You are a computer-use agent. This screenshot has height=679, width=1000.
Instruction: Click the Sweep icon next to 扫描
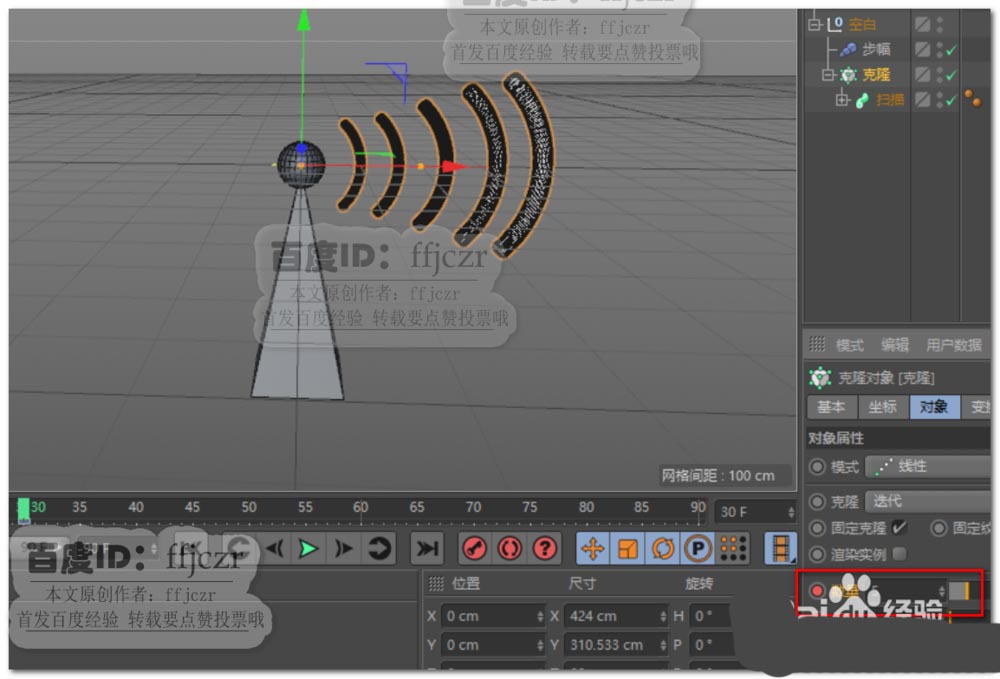coord(862,100)
